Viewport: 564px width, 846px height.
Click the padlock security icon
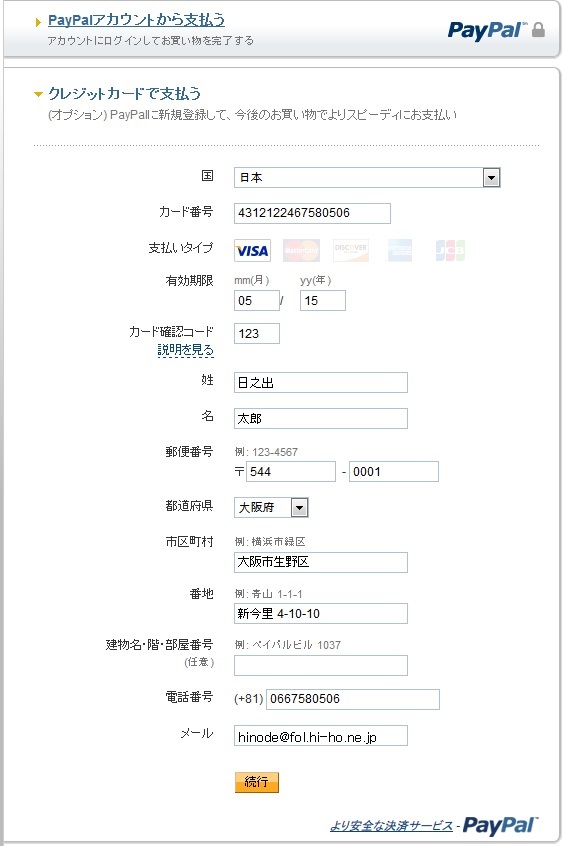[538, 30]
